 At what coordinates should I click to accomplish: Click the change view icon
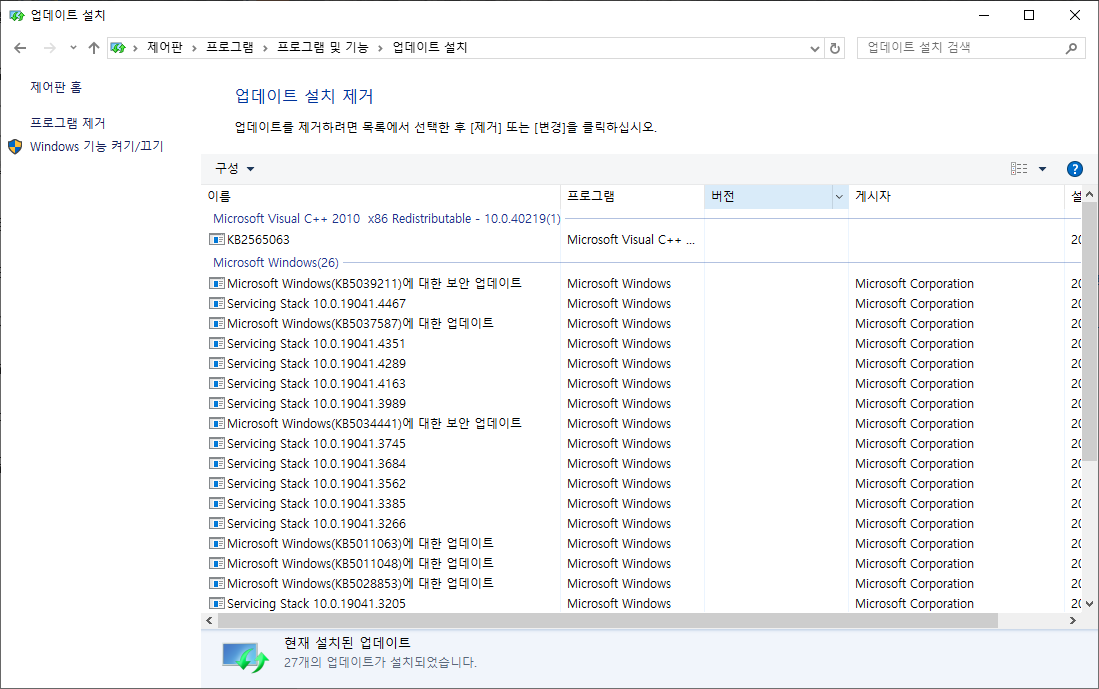point(1019,168)
